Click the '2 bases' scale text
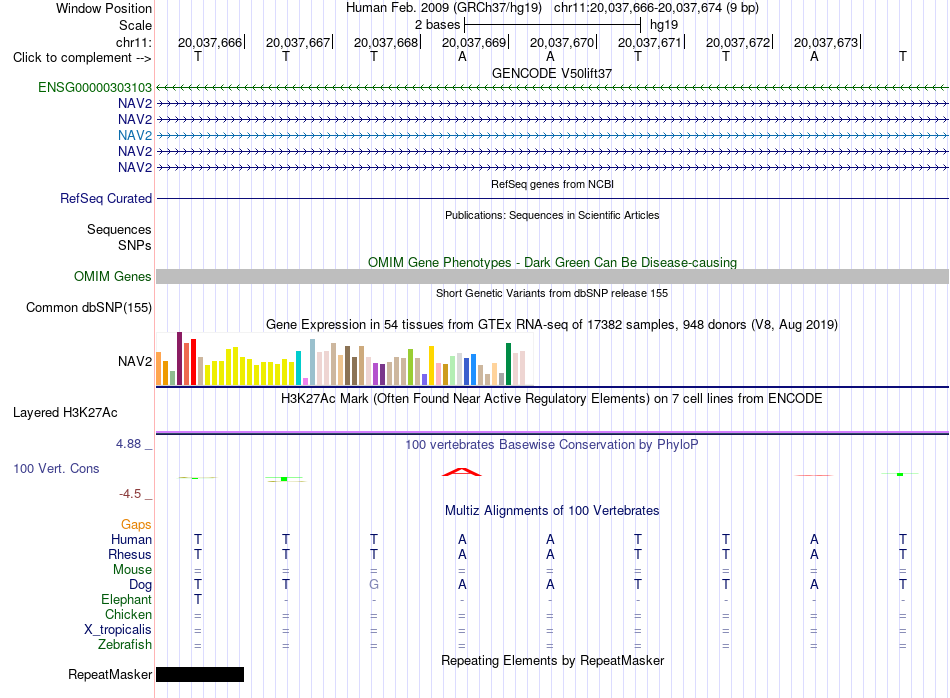The height and width of the screenshot is (698, 950). coord(437,25)
